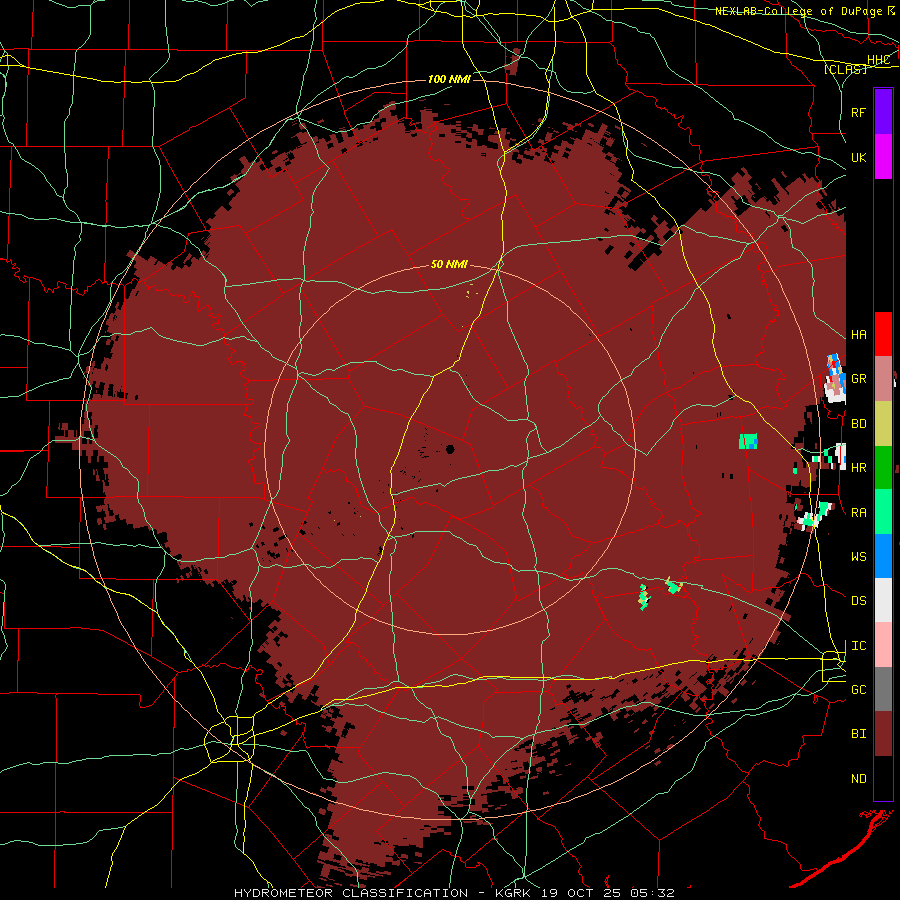Click the HA legend label
This screenshot has height=900, width=900.
[858, 334]
